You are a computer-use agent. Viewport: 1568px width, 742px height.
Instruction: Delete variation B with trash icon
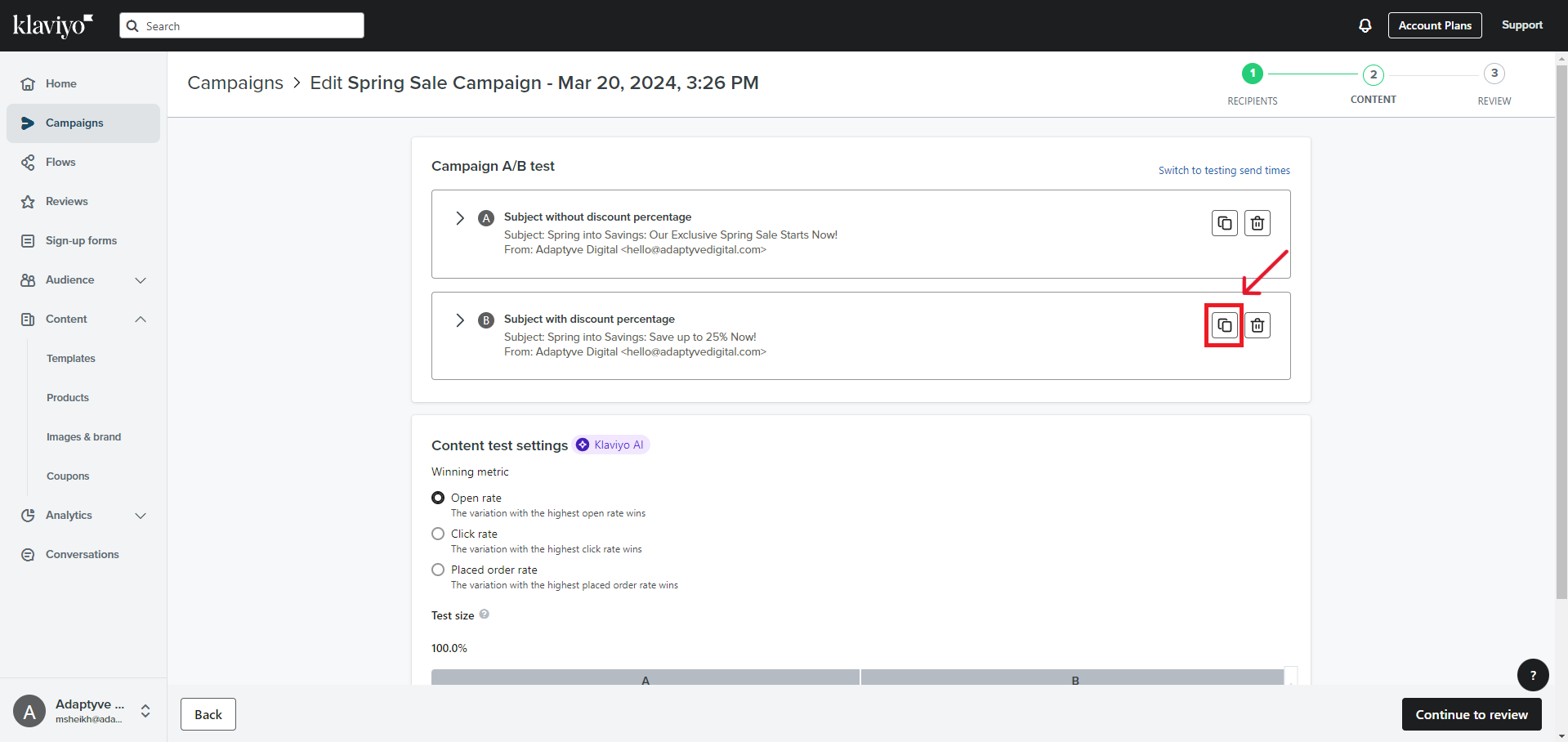[x=1257, y=325]
